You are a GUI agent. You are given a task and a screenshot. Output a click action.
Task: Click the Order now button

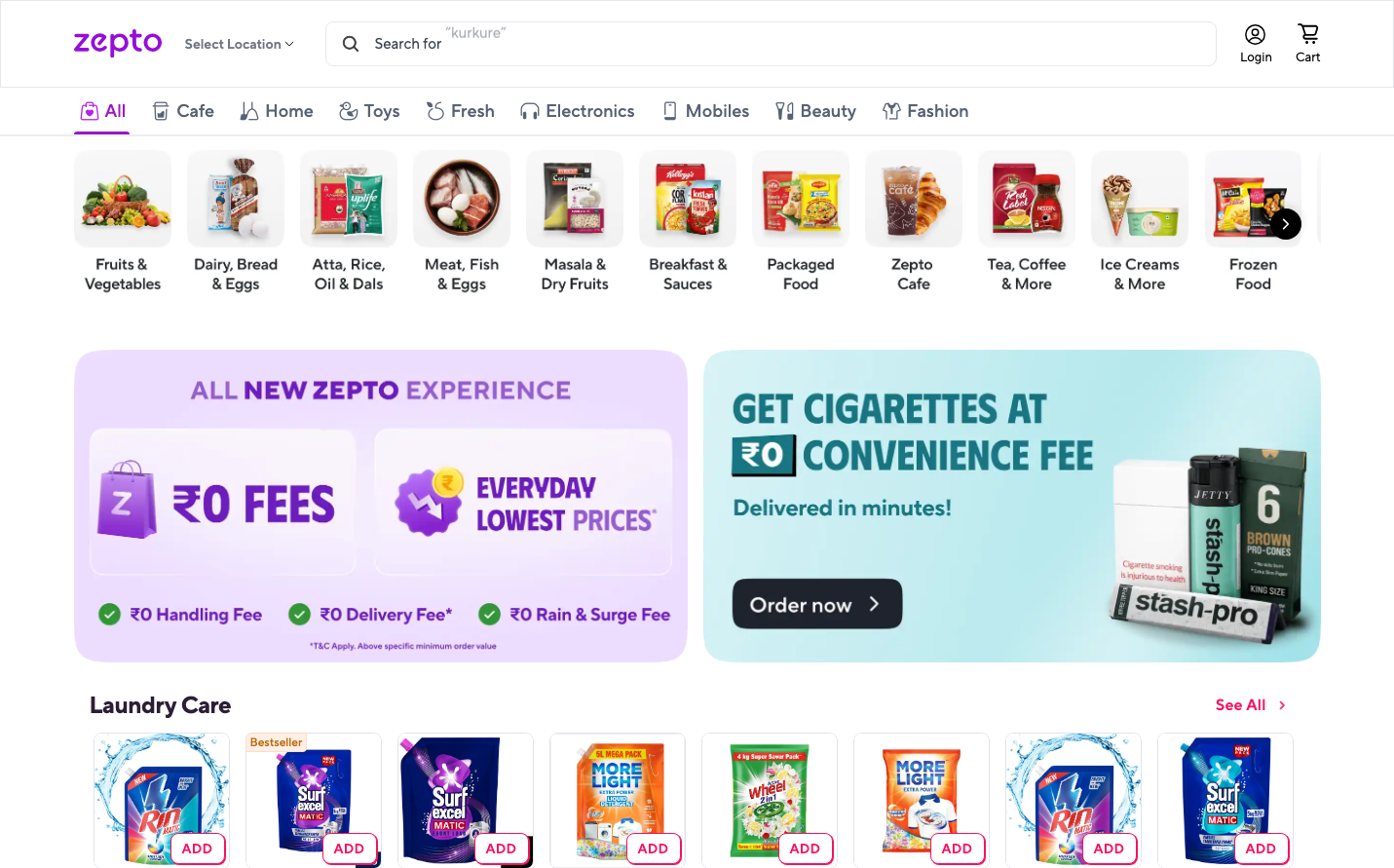(x=817, y=604)
